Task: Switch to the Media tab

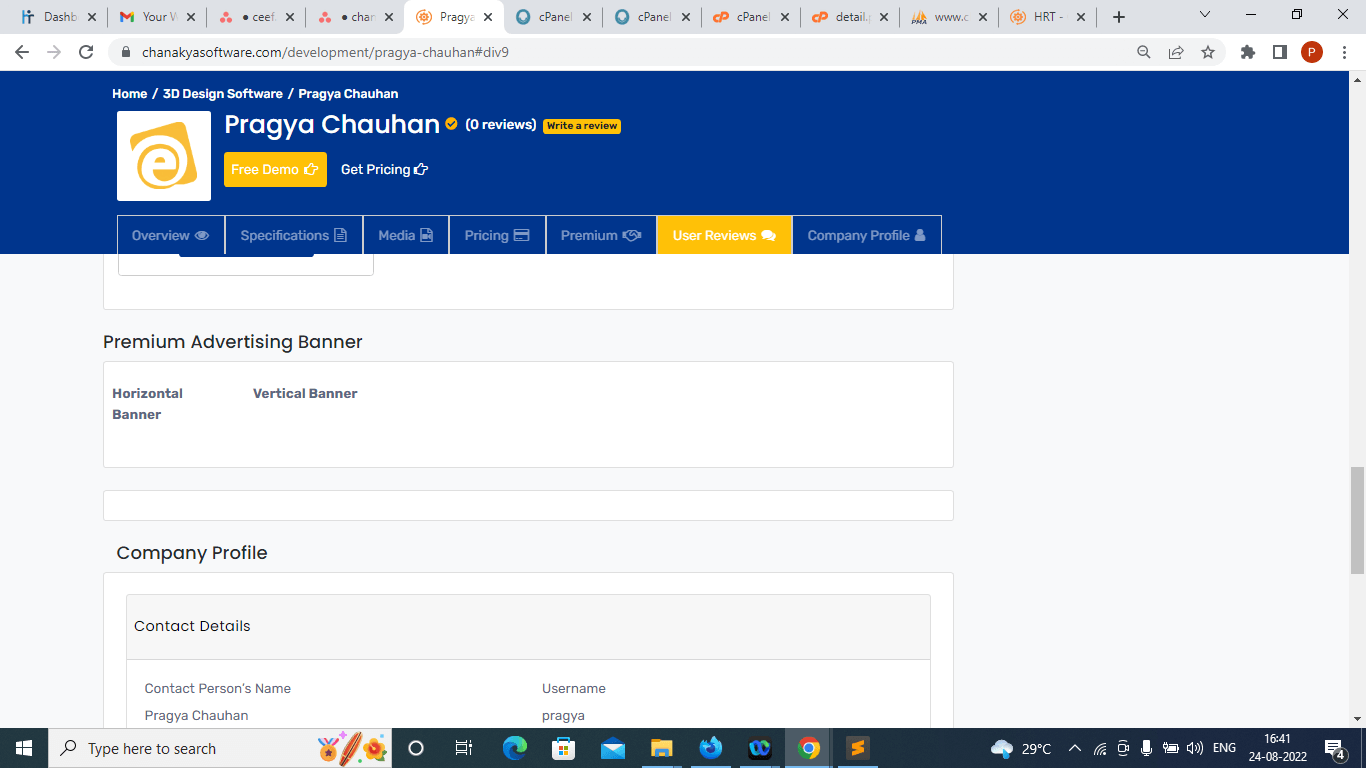Action: click(x=406, y=235)
